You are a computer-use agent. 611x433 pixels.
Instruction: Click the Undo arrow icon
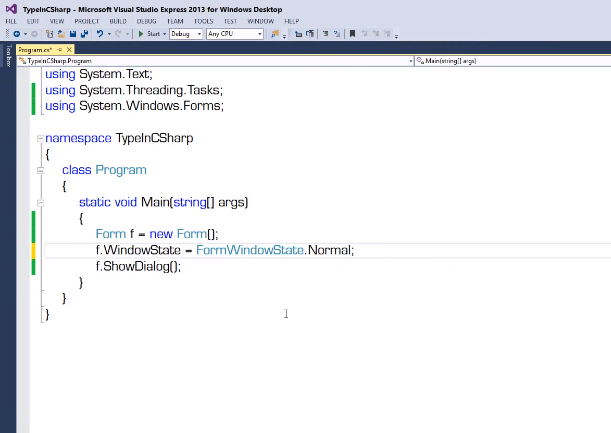[x=100, y=34]
